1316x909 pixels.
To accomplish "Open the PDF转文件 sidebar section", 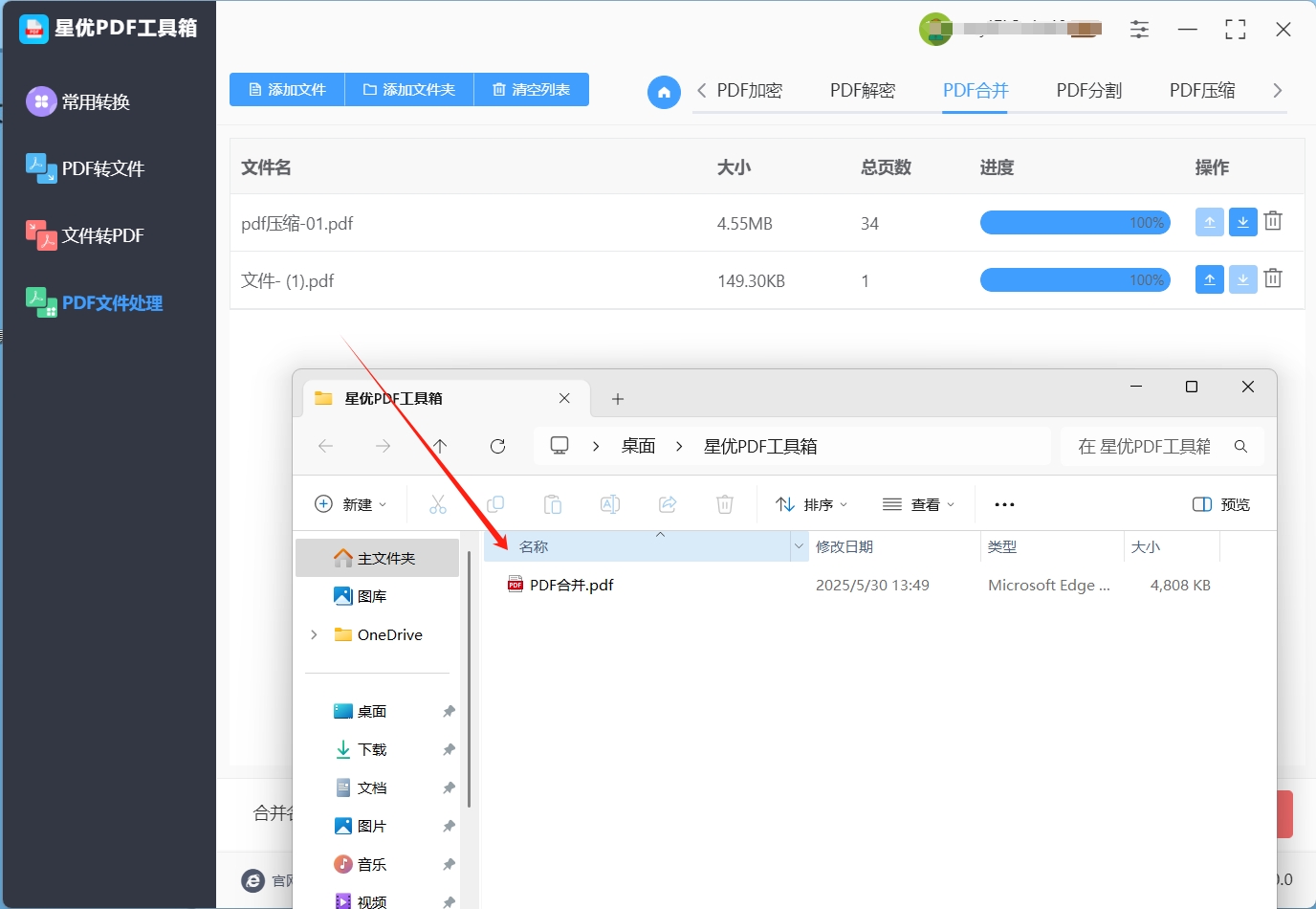I will coord(85,168).
